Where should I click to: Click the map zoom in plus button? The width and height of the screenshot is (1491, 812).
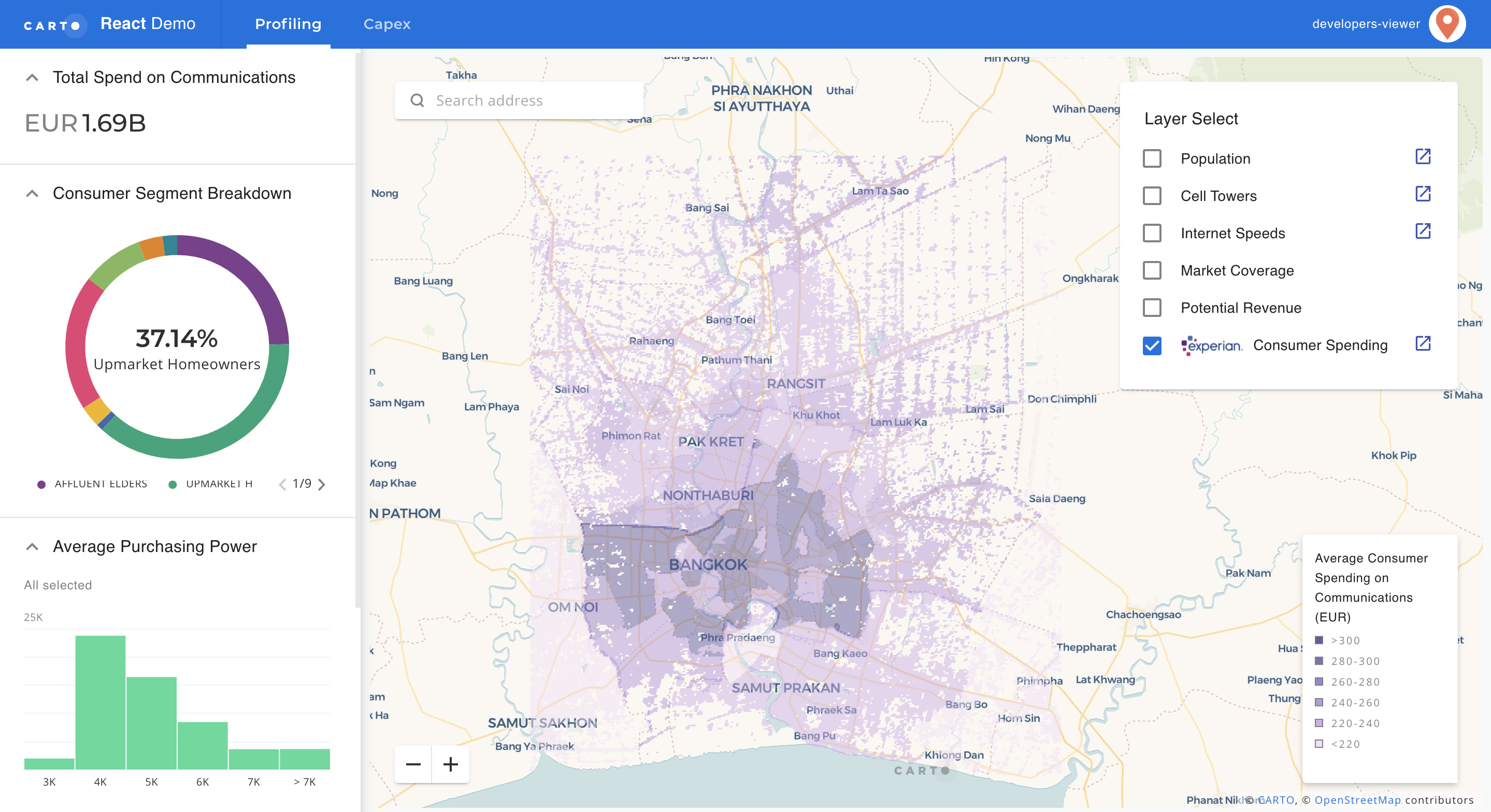pos(450,764)
